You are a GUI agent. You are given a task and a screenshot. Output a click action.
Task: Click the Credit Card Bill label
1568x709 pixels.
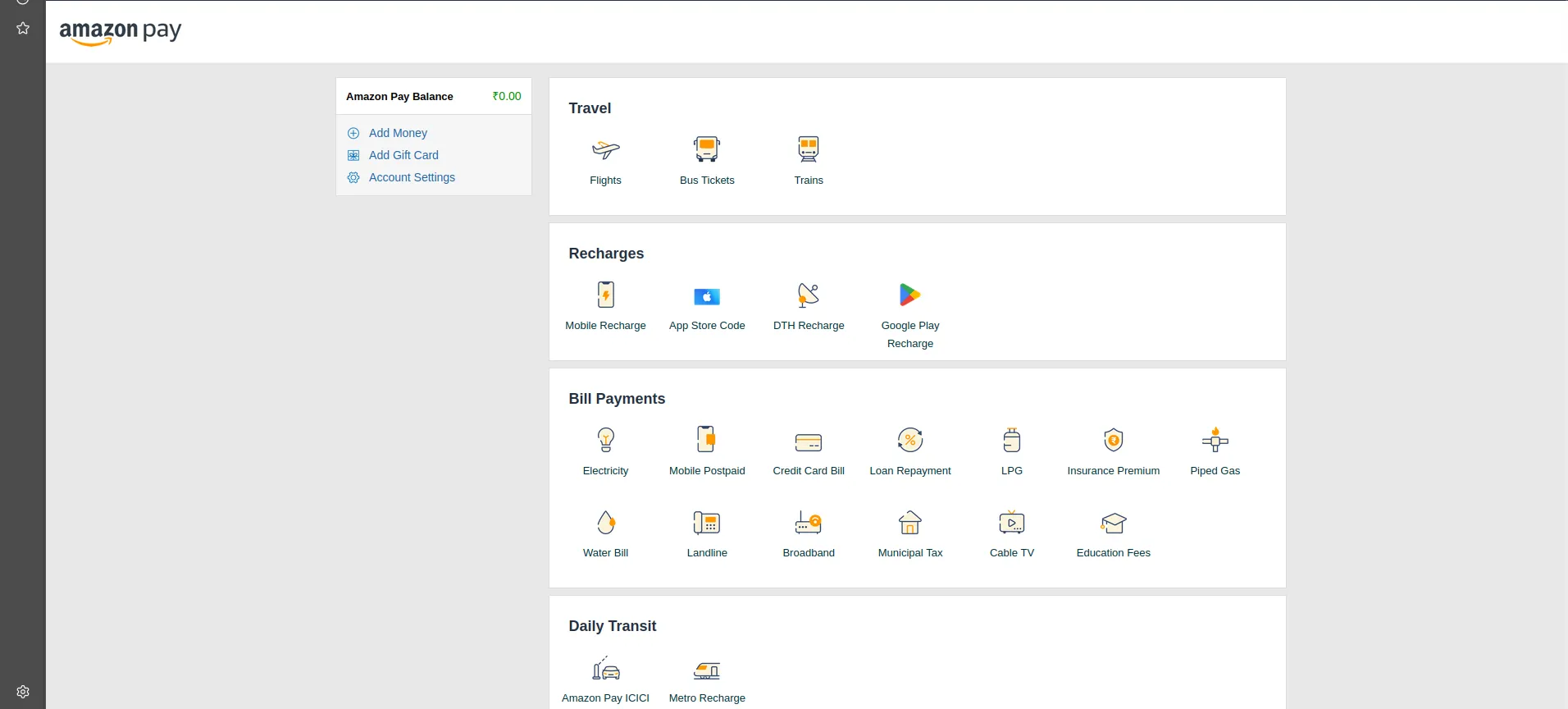(x=809, y=471)
